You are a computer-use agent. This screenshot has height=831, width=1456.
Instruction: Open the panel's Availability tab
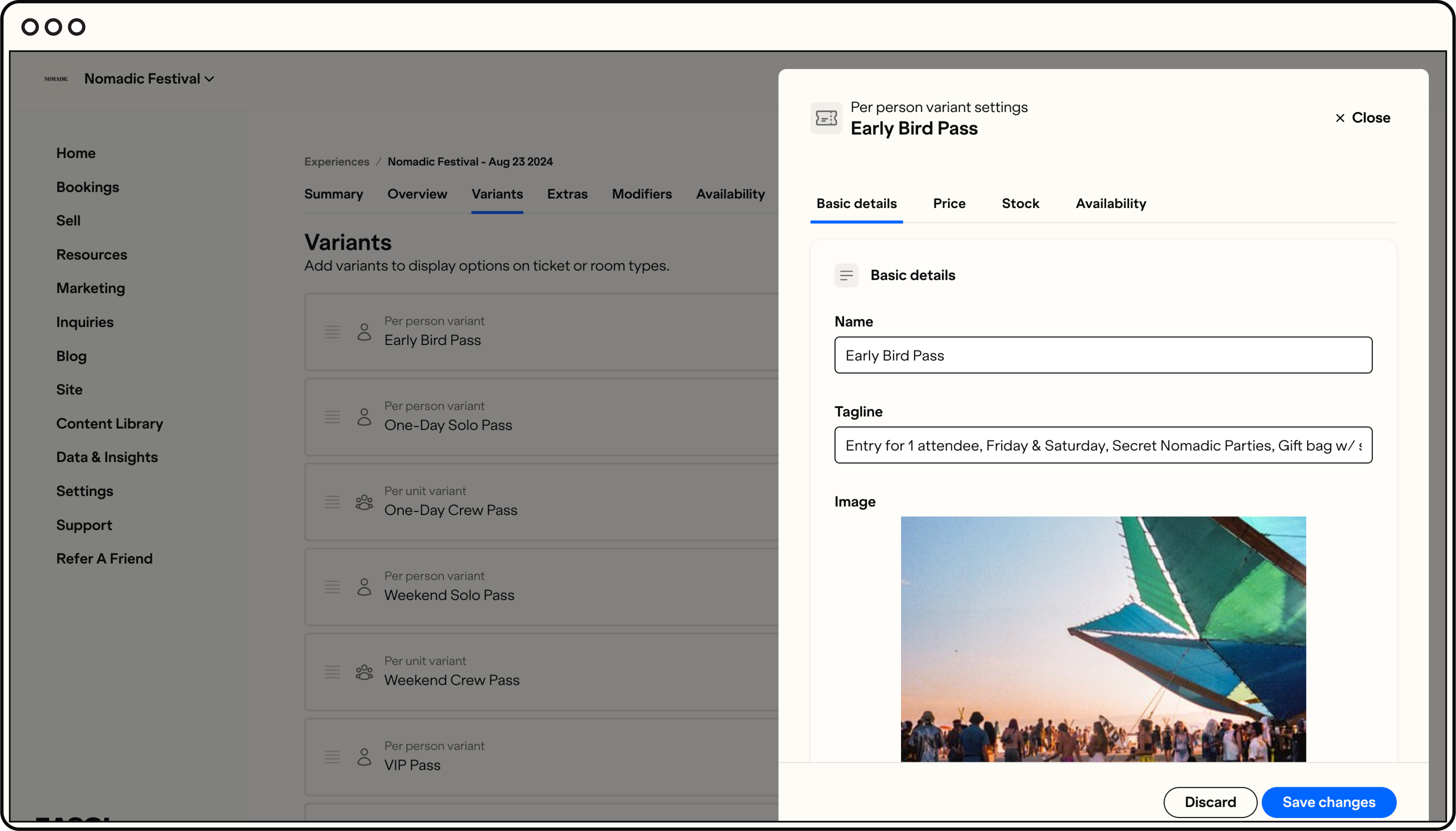click(x=1111, y=204)
